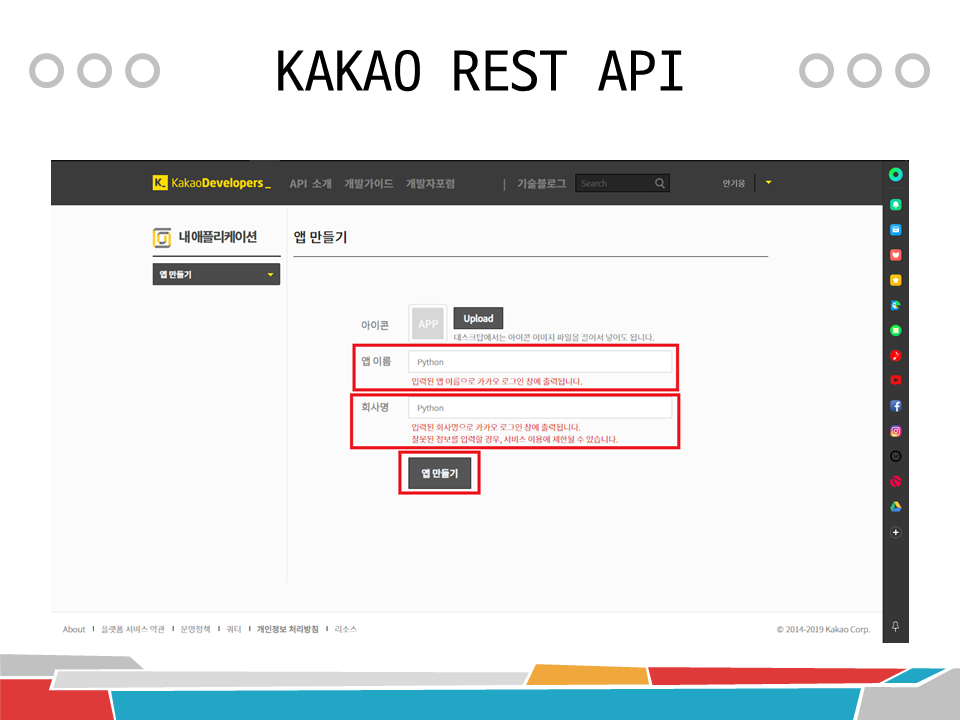
Task: Open the Google Drive sidebar icon
Action: coord(896,506)
